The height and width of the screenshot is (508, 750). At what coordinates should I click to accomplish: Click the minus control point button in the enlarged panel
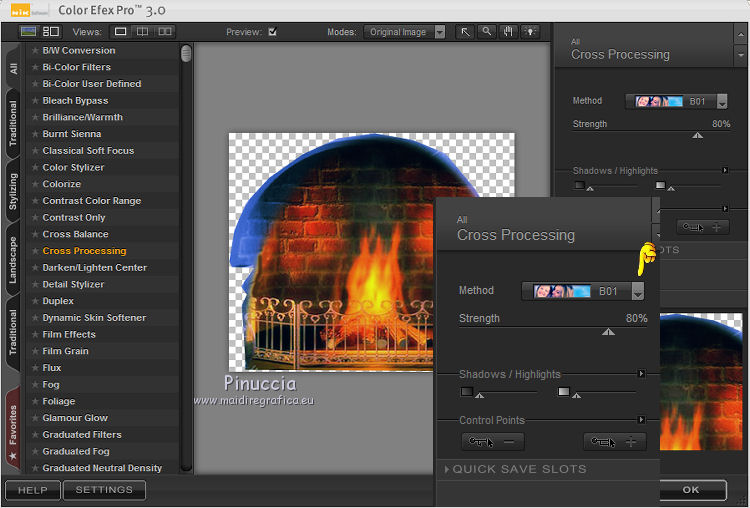(x=493, y=442)
